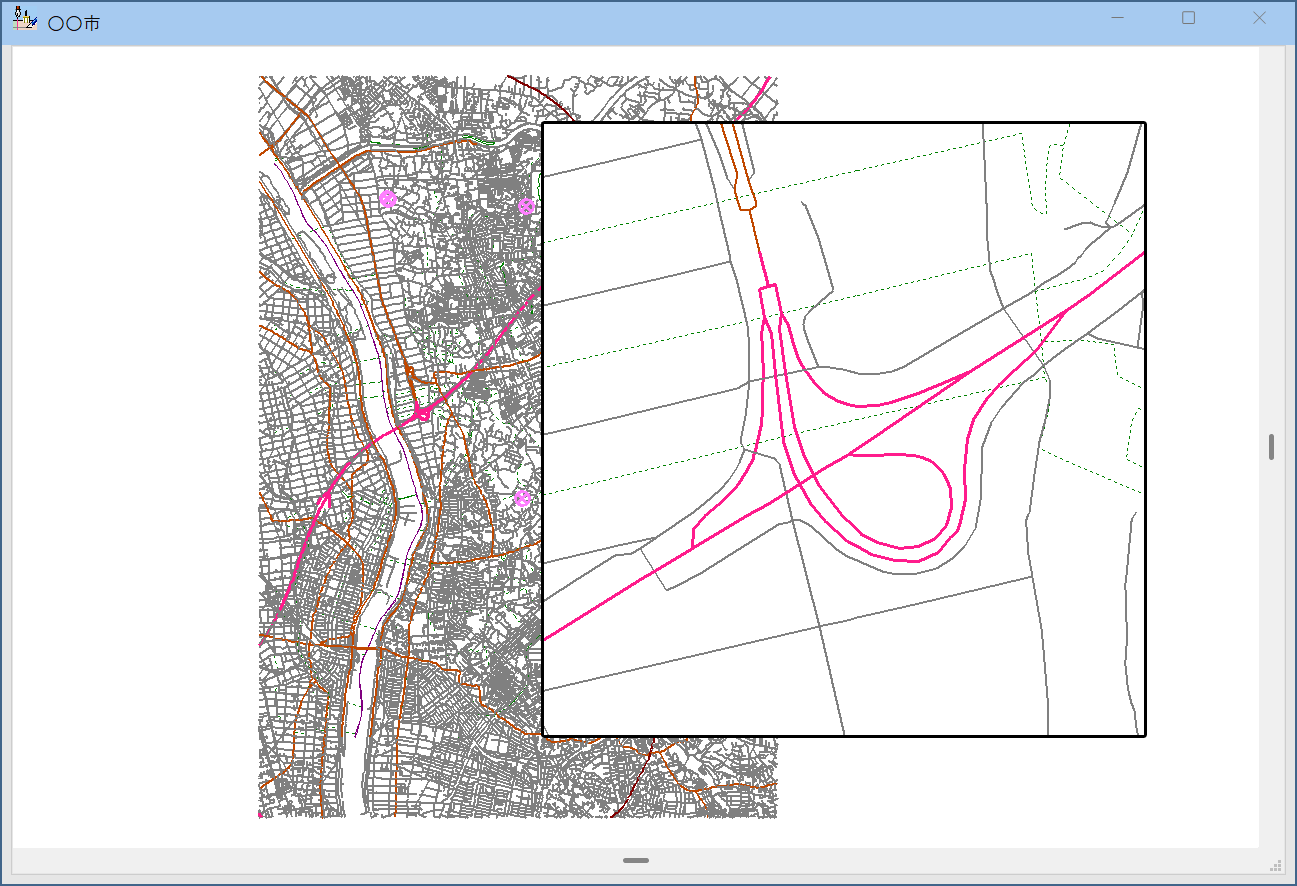Click the application icon in the title bar
Viewport: 1297px width, 886px height.
(x=25, y=20)
